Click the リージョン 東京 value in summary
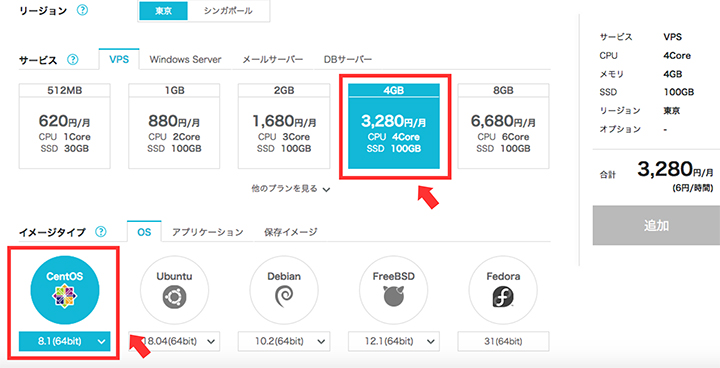The image size is (720, 368). coord(672,111)
